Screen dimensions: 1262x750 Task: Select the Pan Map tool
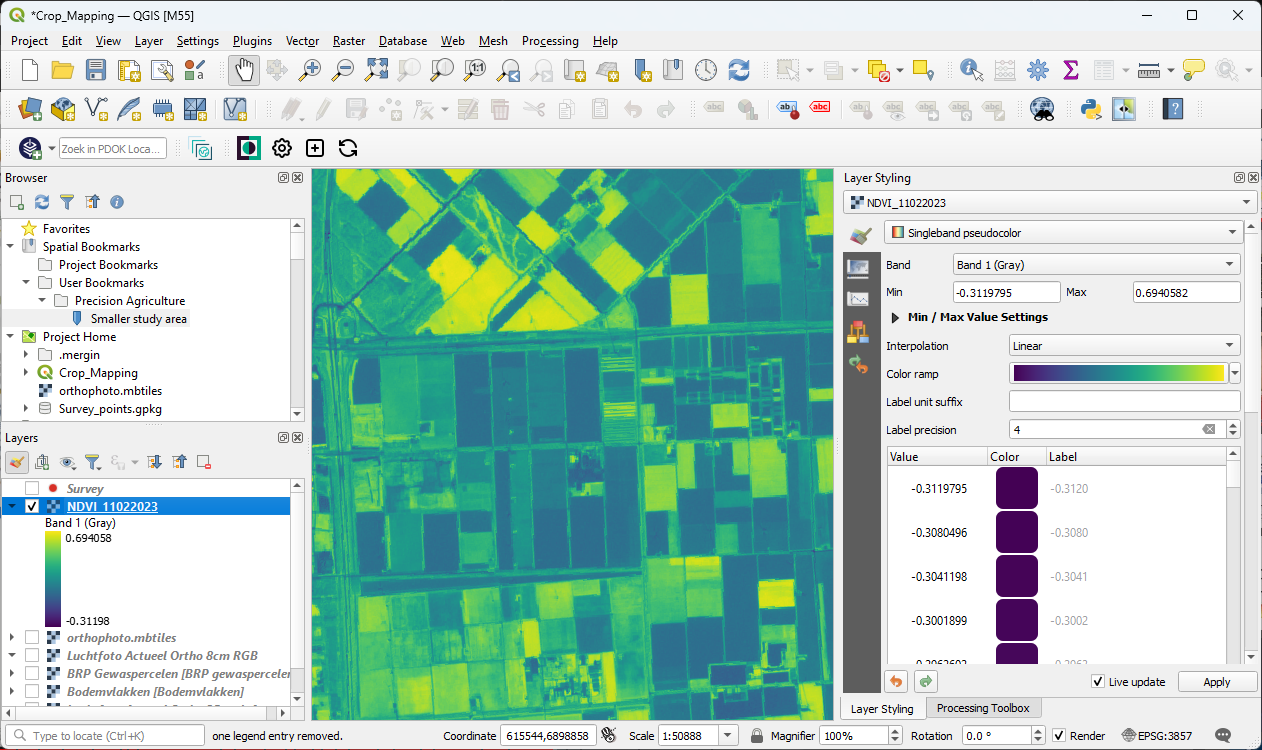coord(242,70)
